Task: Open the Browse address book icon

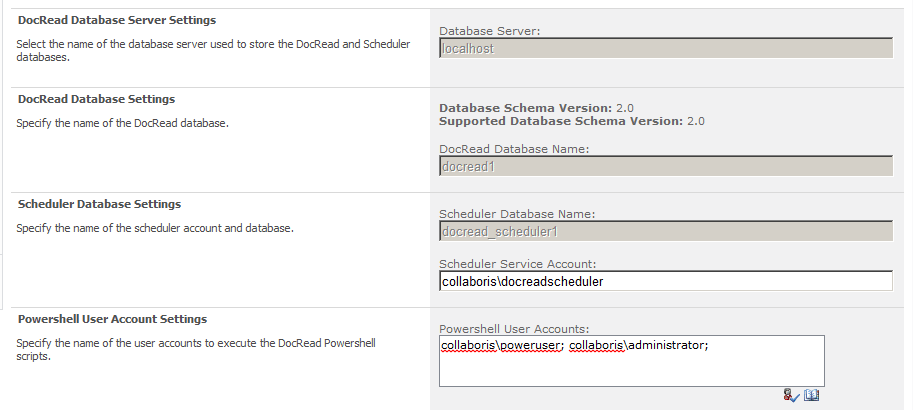Action: click(x=812, y=396)
